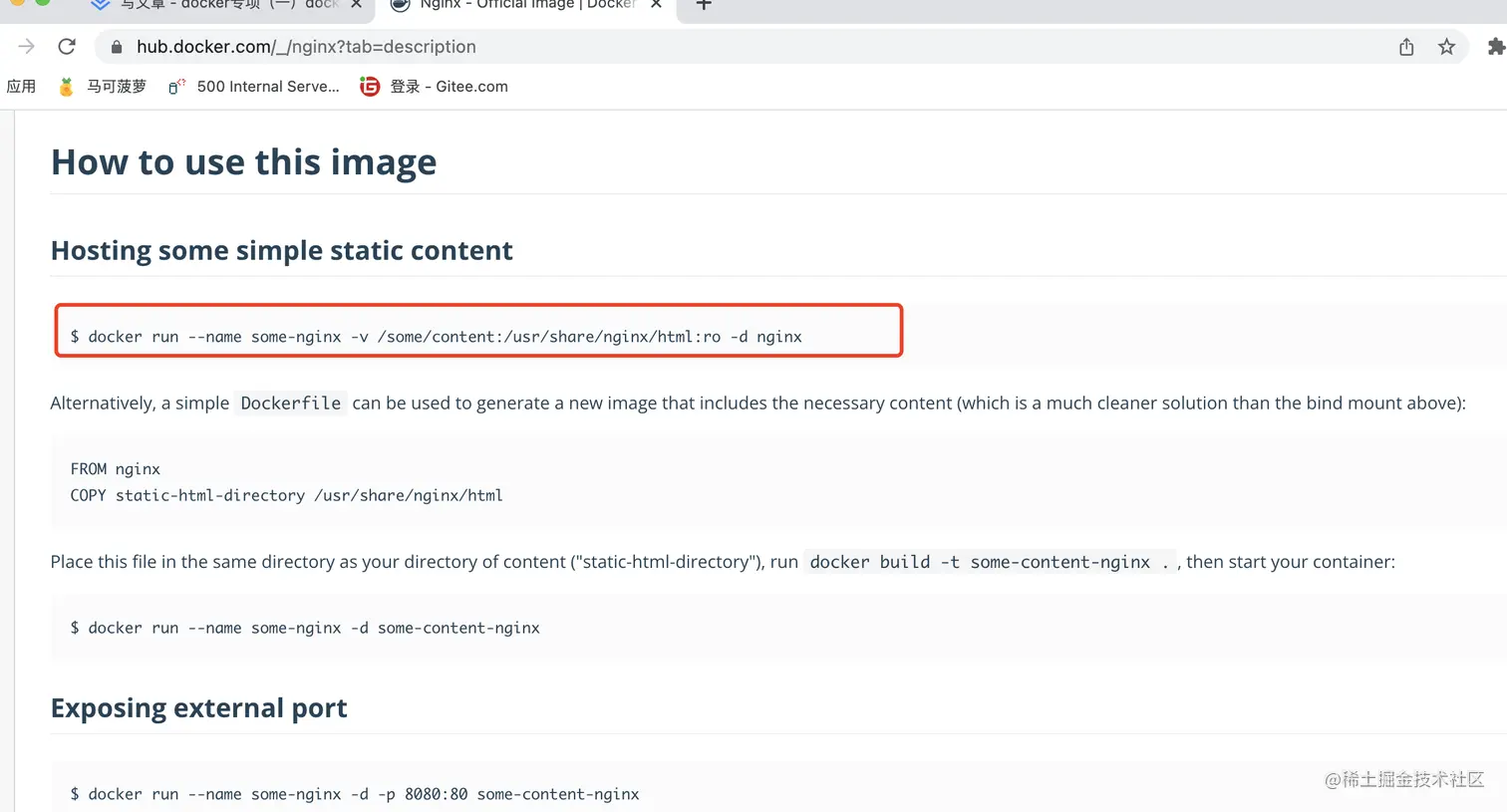The width and height of the screenshot is (1507, 812).
Task: Click the Gitee bookmark favicon
Action: [370, 87]
